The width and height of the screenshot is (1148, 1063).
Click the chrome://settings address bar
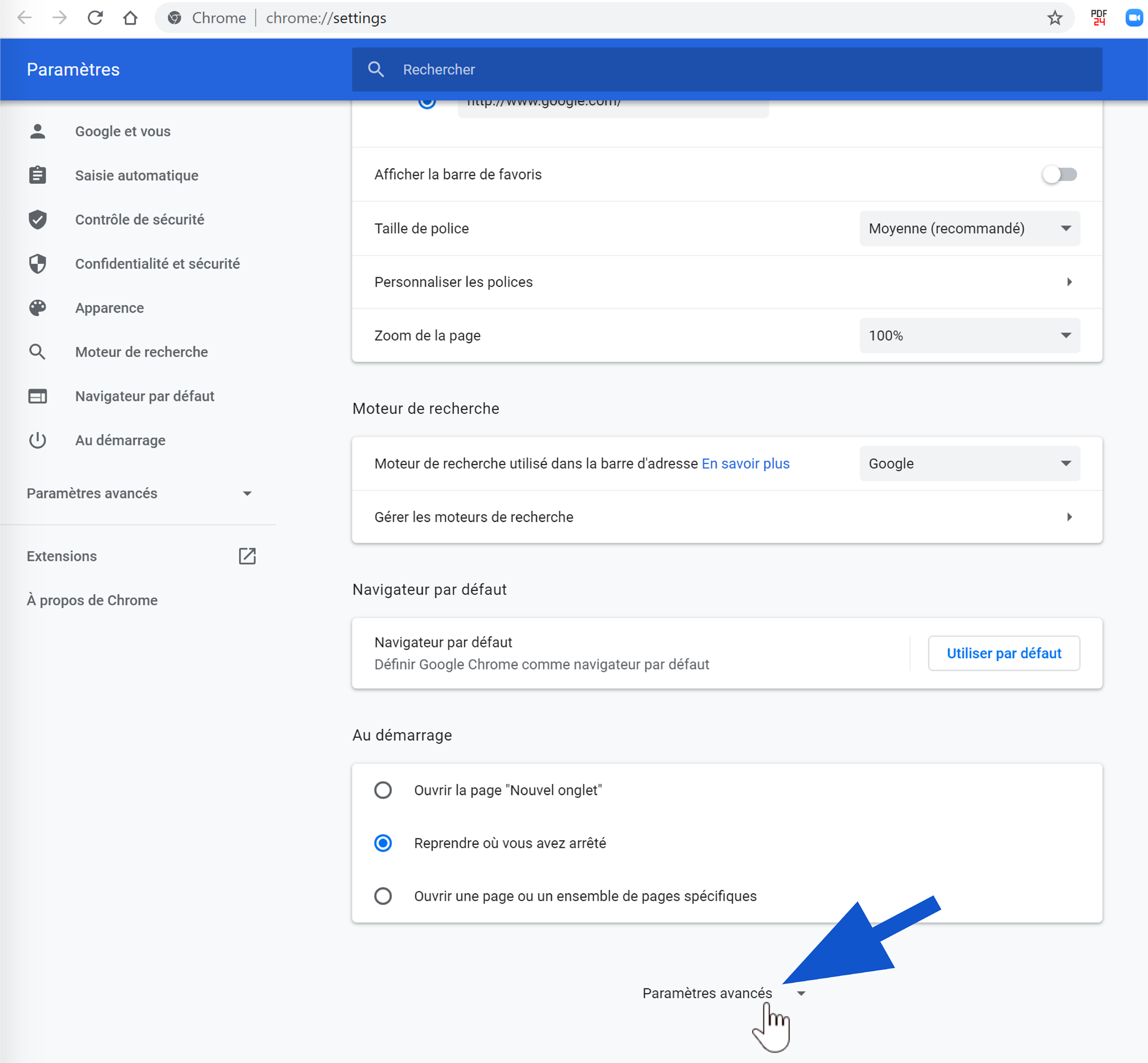(x=614, y=18)
